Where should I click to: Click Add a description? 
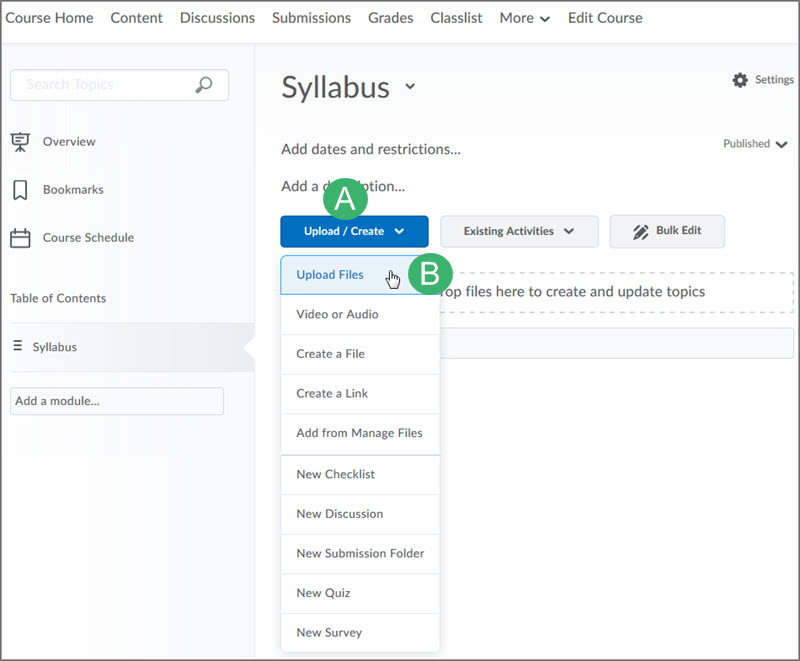click(343, 187)
